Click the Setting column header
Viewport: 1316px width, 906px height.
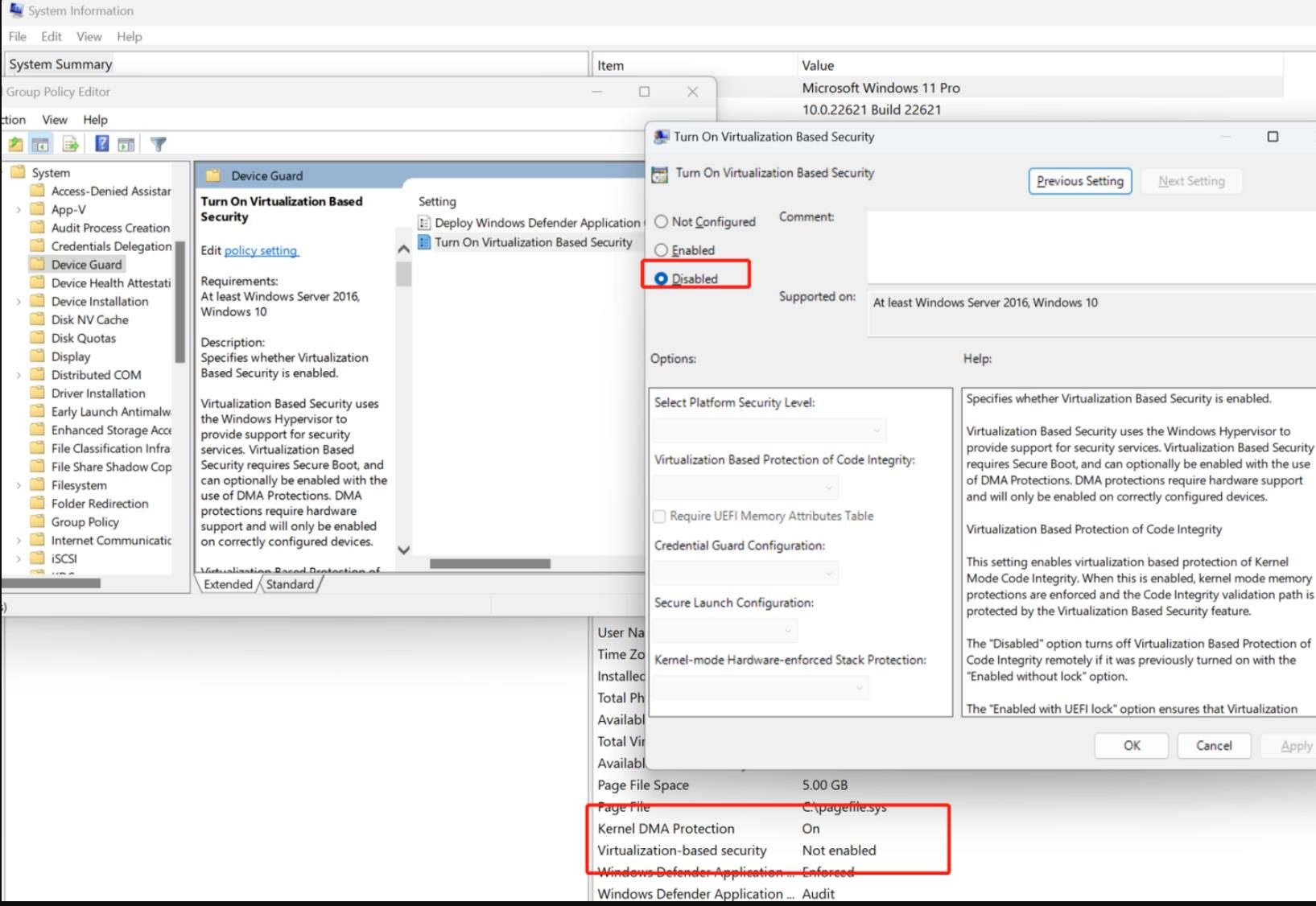coord(437,202)
